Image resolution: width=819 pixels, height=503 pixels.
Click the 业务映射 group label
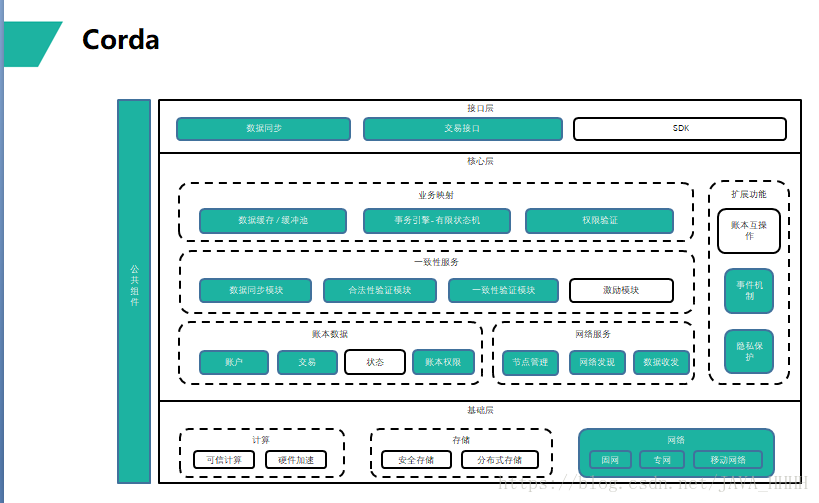coord(436,195)
